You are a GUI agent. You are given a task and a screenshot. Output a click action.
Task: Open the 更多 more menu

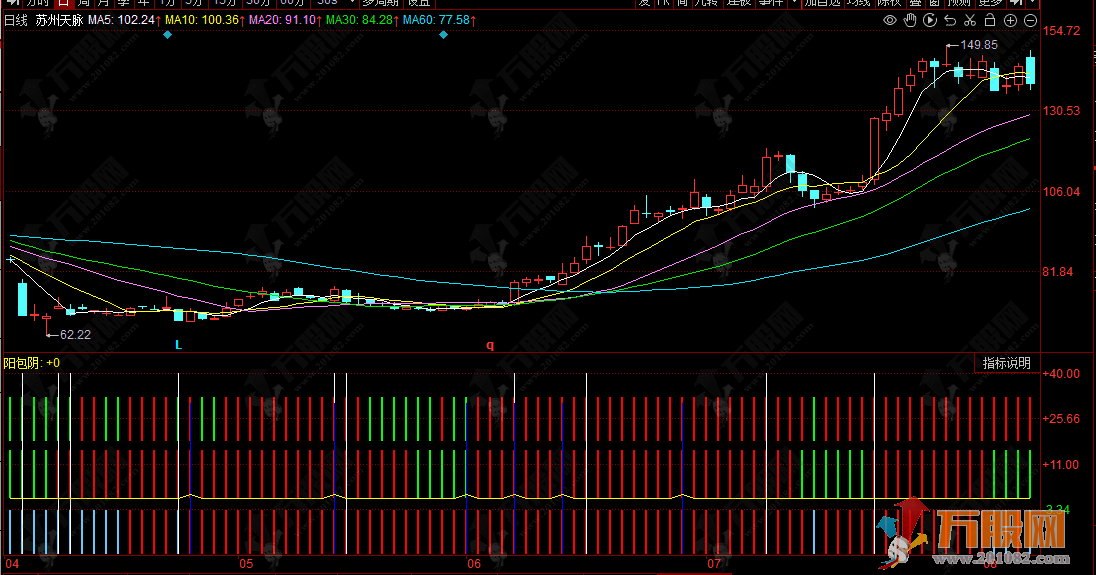click(991, 3)
